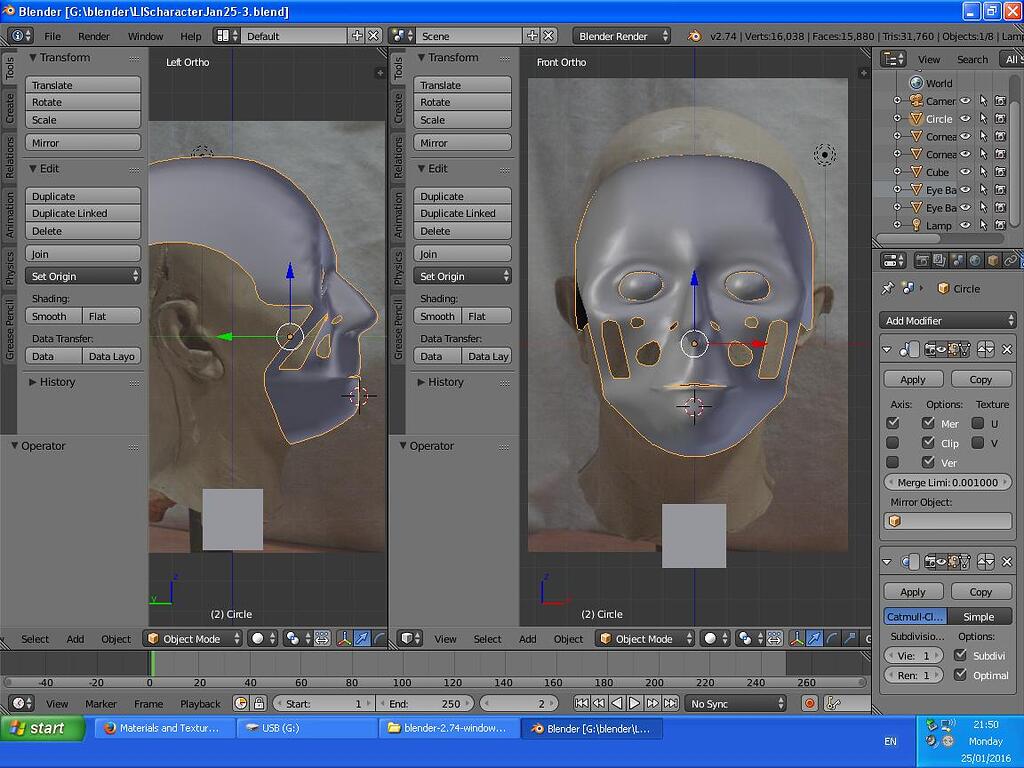The width and height of the screenshot is (1024, 768).
Task: Toggle the timeline lock icon
Action: [x=259, y=703]
